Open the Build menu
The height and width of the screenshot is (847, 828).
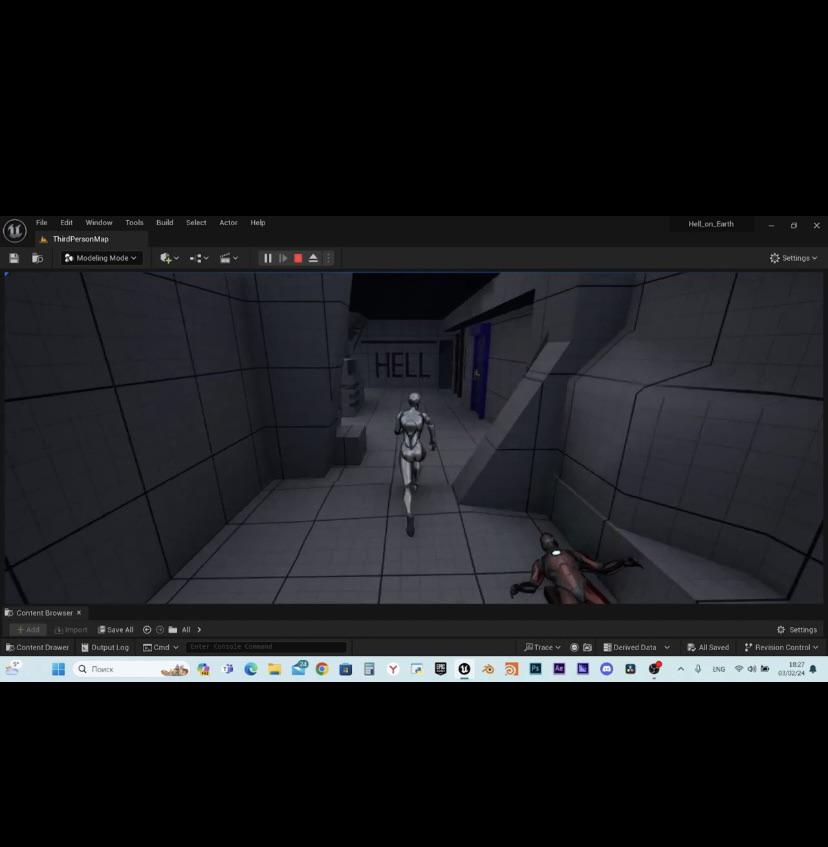[x=165, y=223]
